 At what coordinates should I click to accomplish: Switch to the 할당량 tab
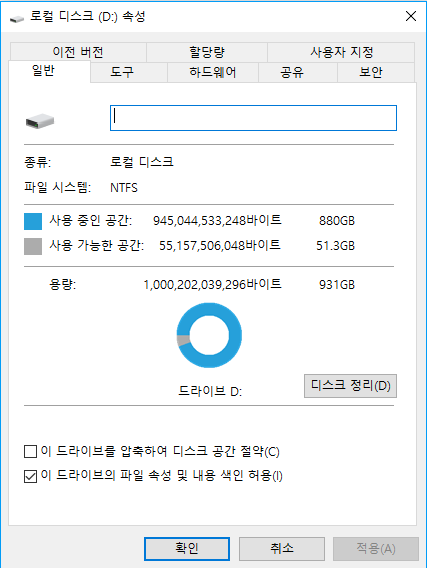click(x=207, y=52)
